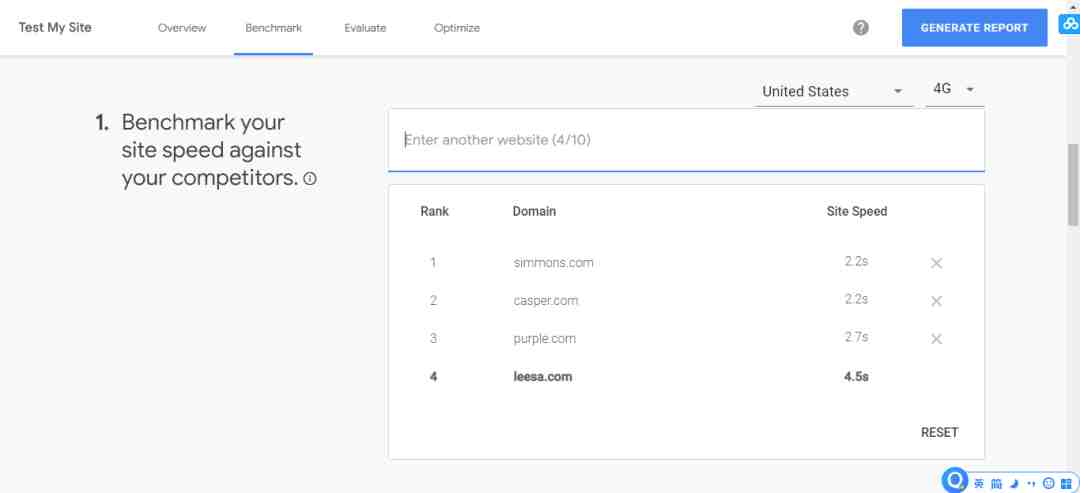Click the Rank column header
1080x493 pixels.
(434, 211)
